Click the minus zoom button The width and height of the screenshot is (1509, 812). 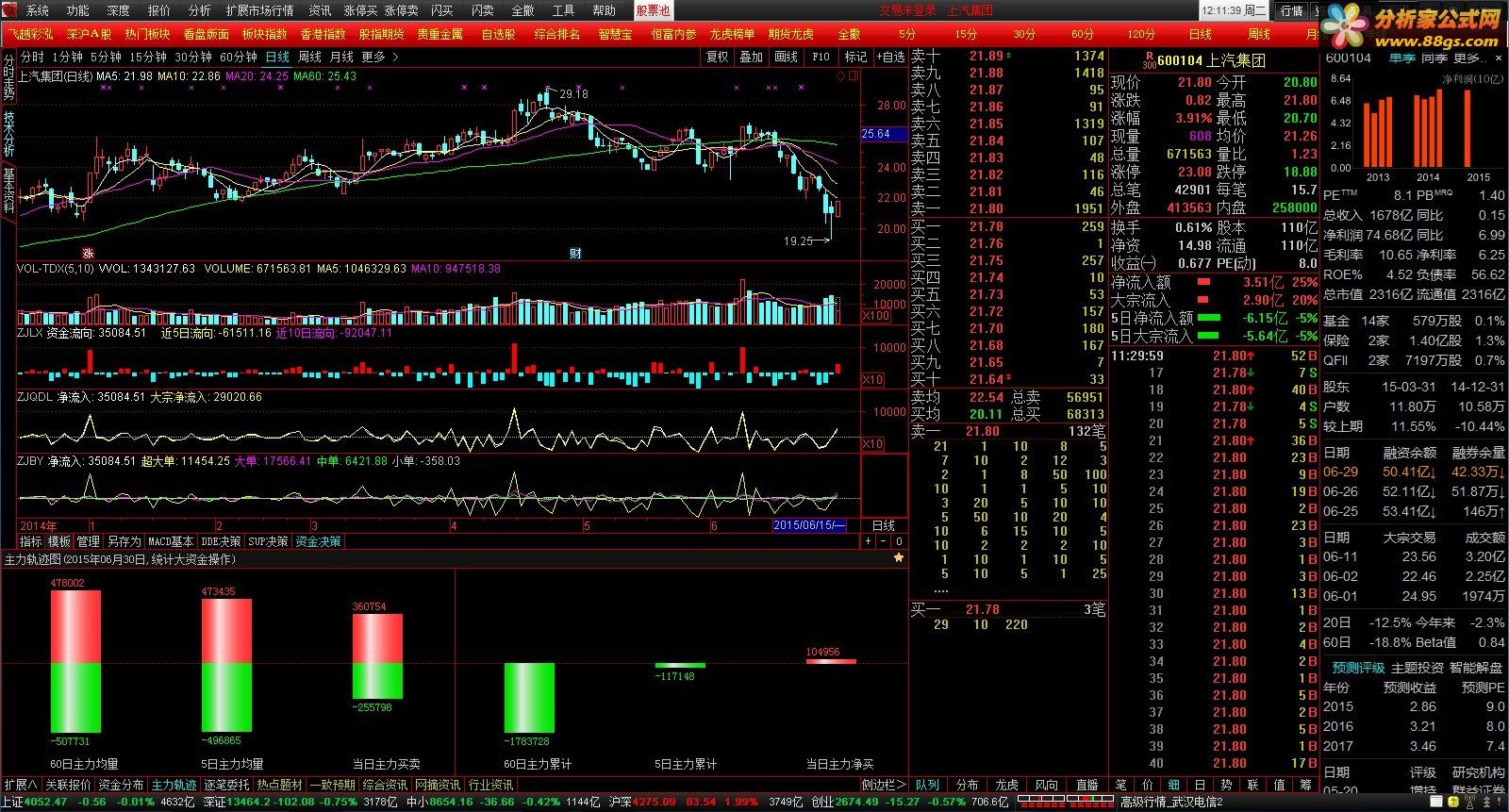click(884, 541)
